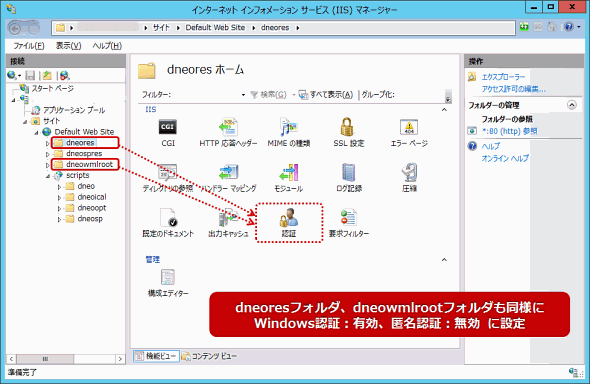Click the *:80 (http) 参照 link

click(x=509, y=131)
